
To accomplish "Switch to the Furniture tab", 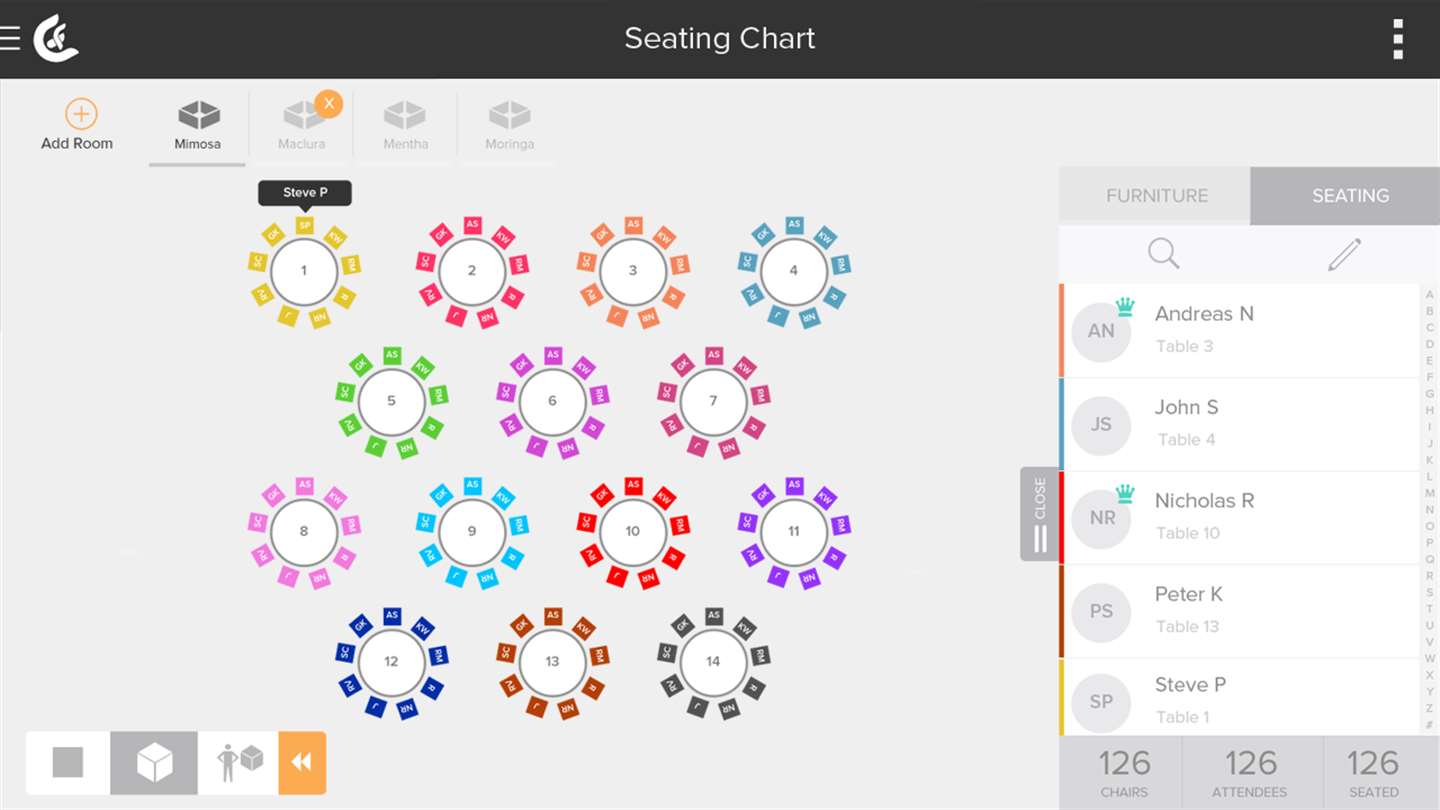I will [x=1156, y=196].
